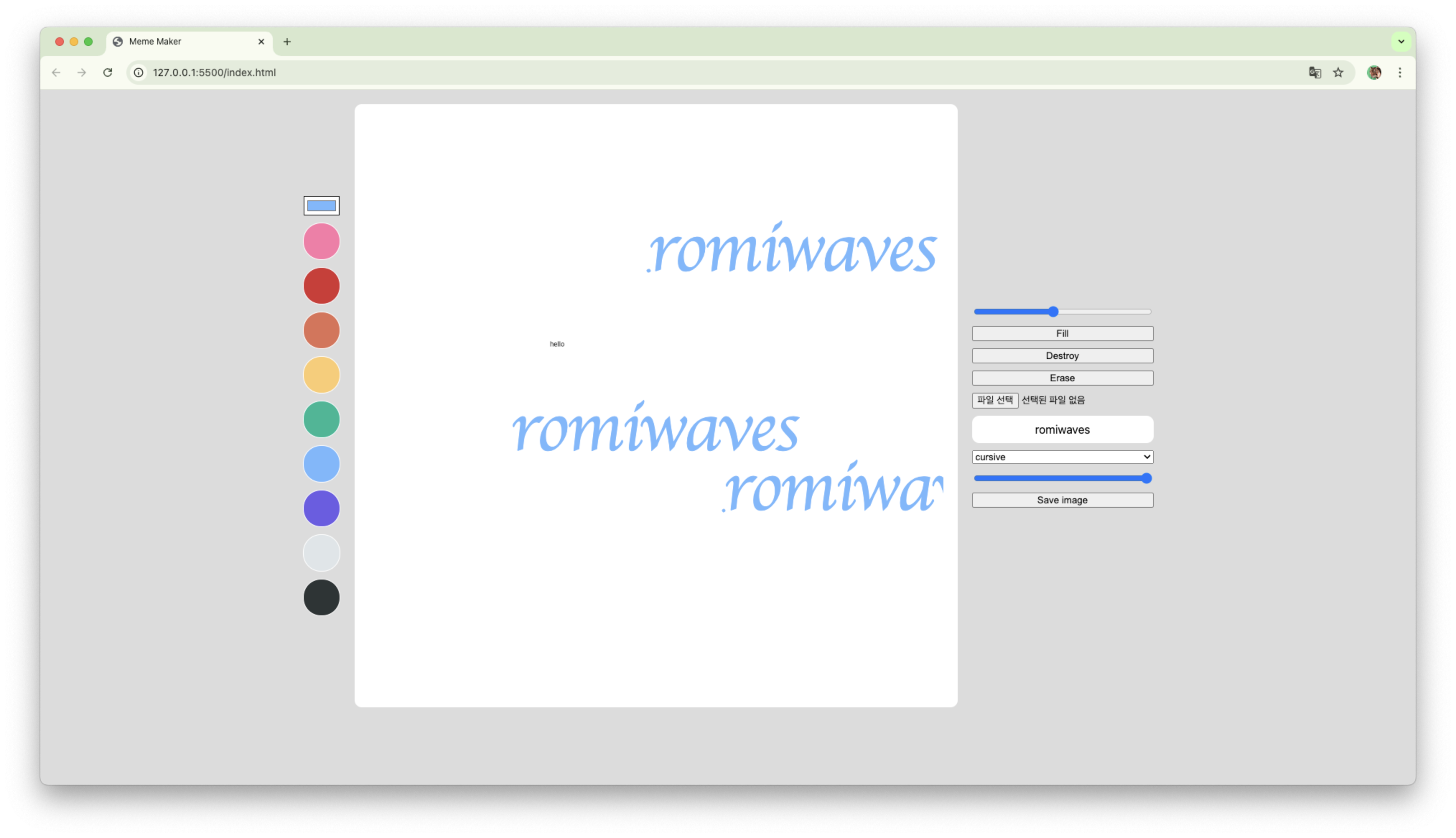This screenshot has width=1456, height=838.
Task: Open the cursive font dropdown
Action: [x=1062, y=457]
